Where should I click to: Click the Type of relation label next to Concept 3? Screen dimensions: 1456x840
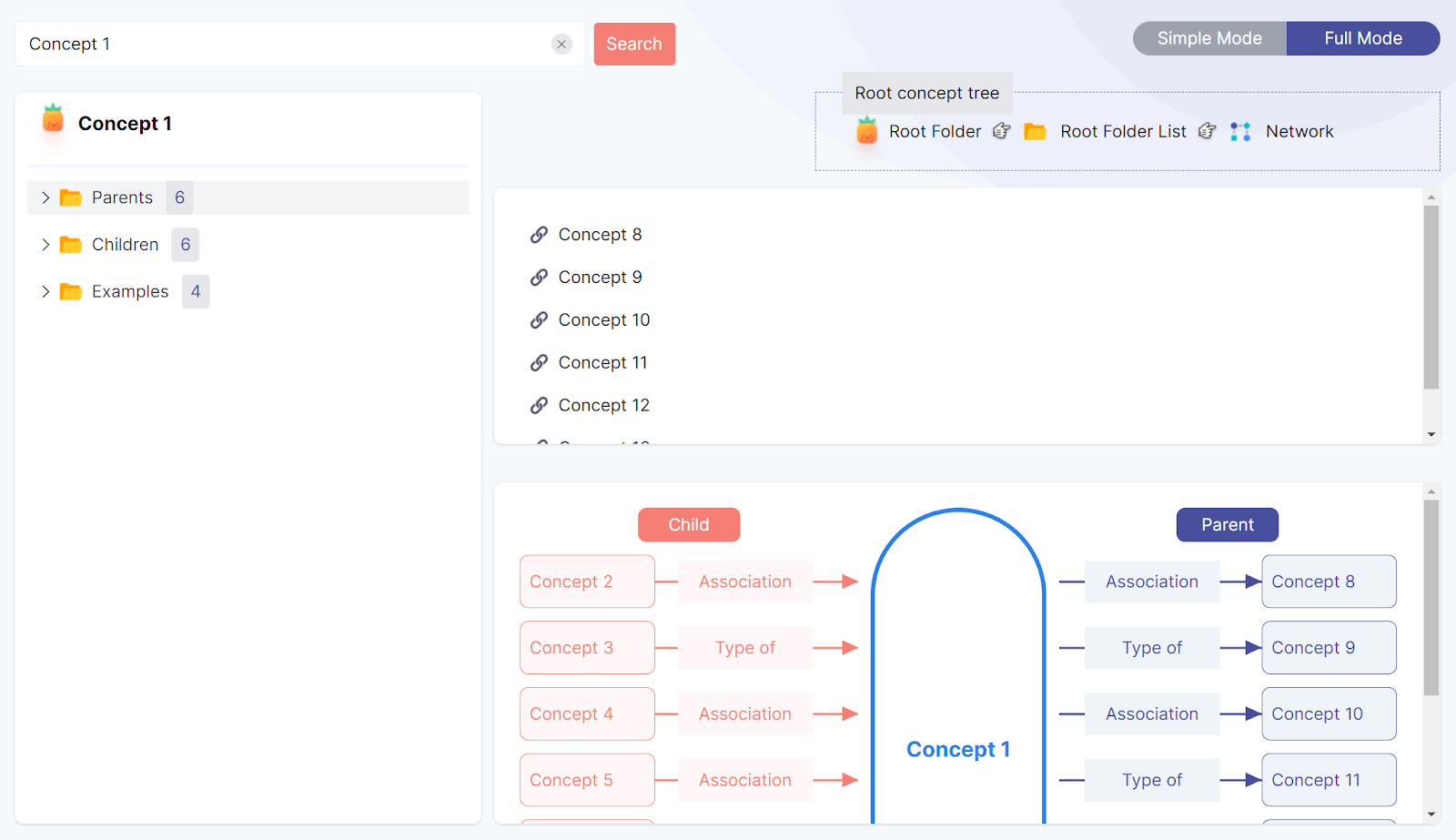pos(745,648)
